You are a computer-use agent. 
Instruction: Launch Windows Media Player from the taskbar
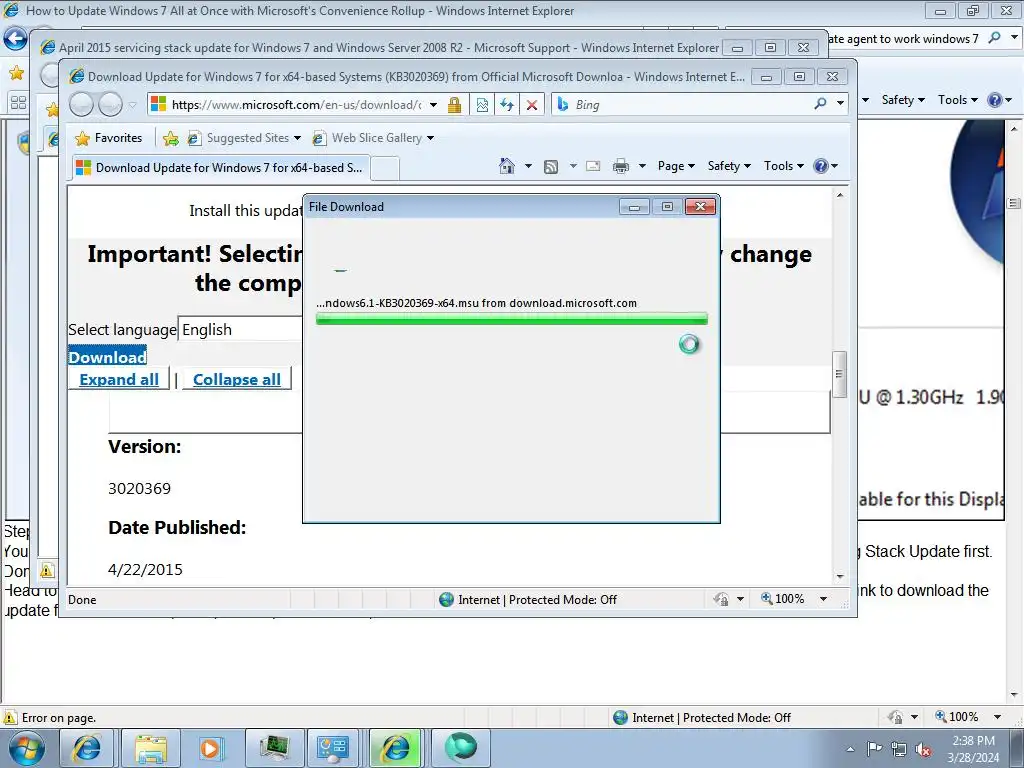pos(210,748)
